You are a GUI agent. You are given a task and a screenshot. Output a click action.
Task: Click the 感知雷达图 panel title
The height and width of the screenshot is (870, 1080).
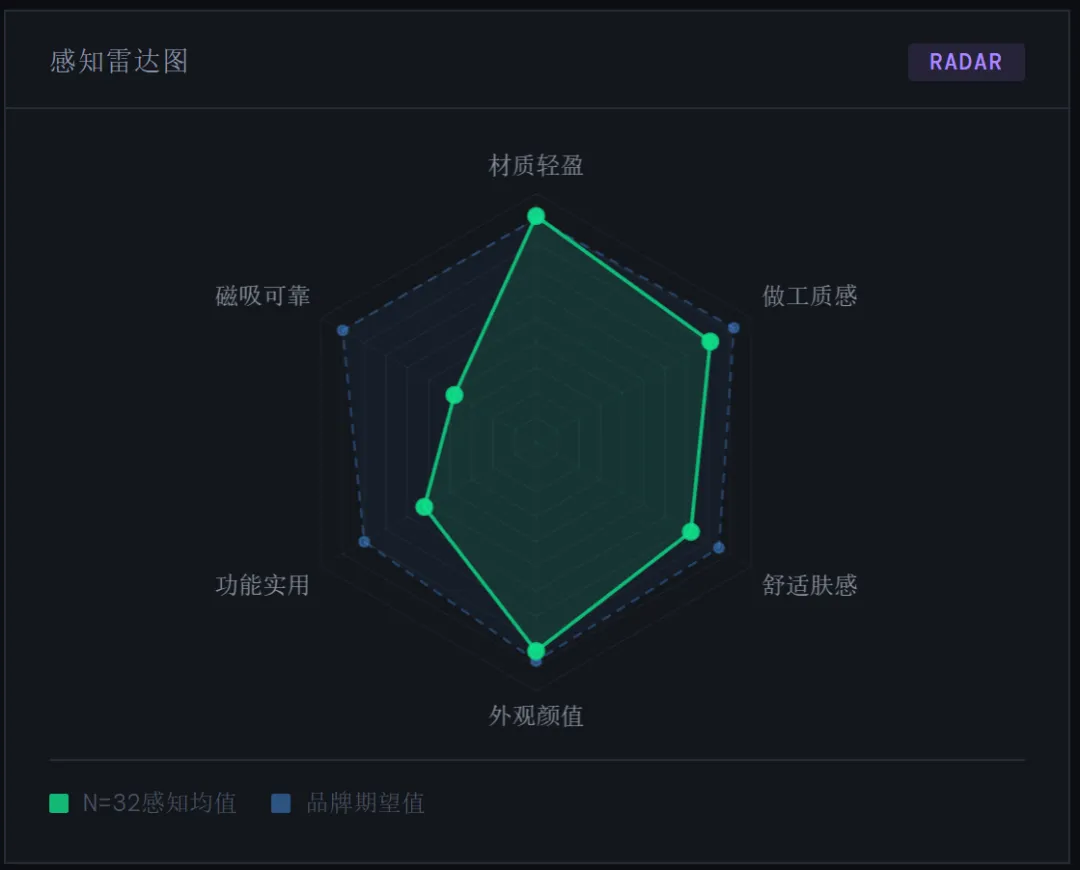119,62
